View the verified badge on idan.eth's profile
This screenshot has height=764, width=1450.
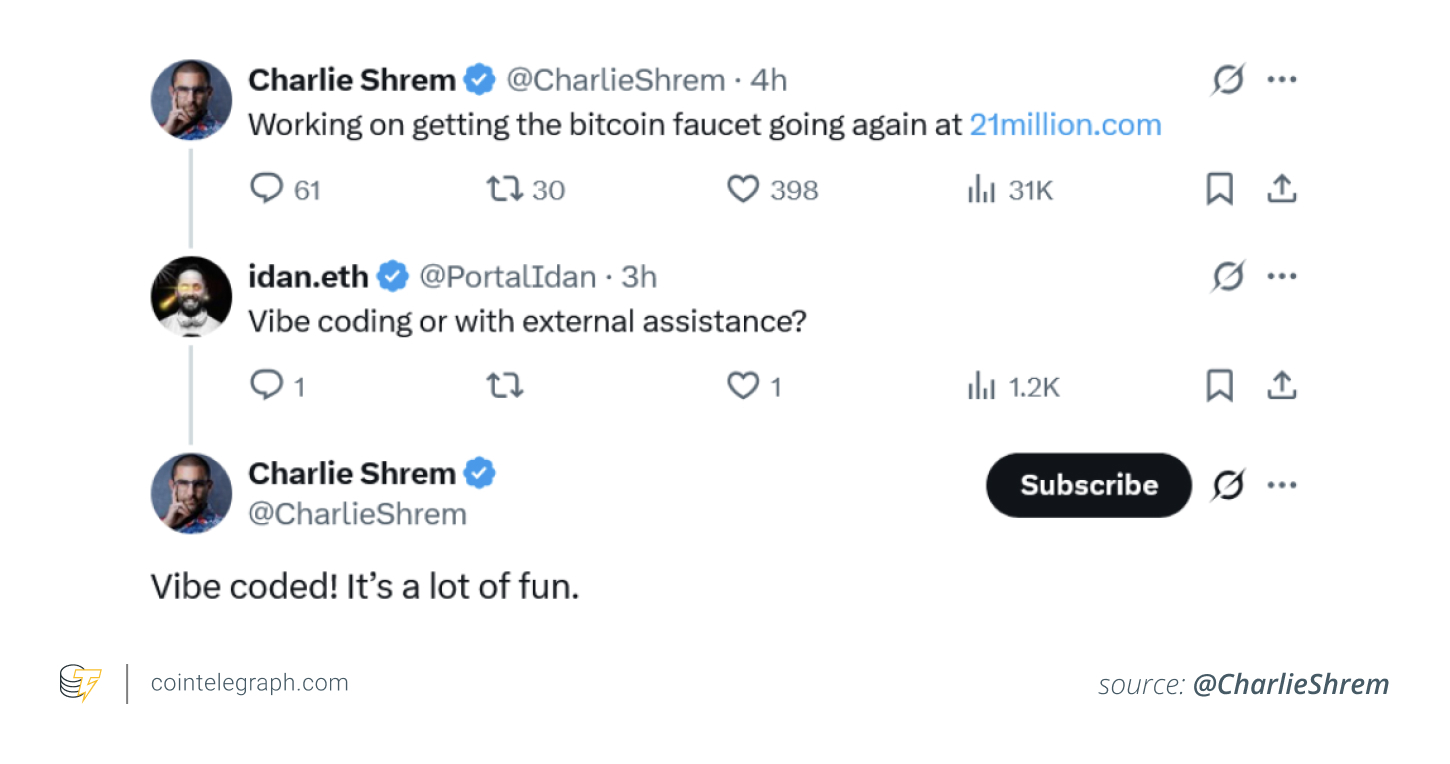(392, 276)
